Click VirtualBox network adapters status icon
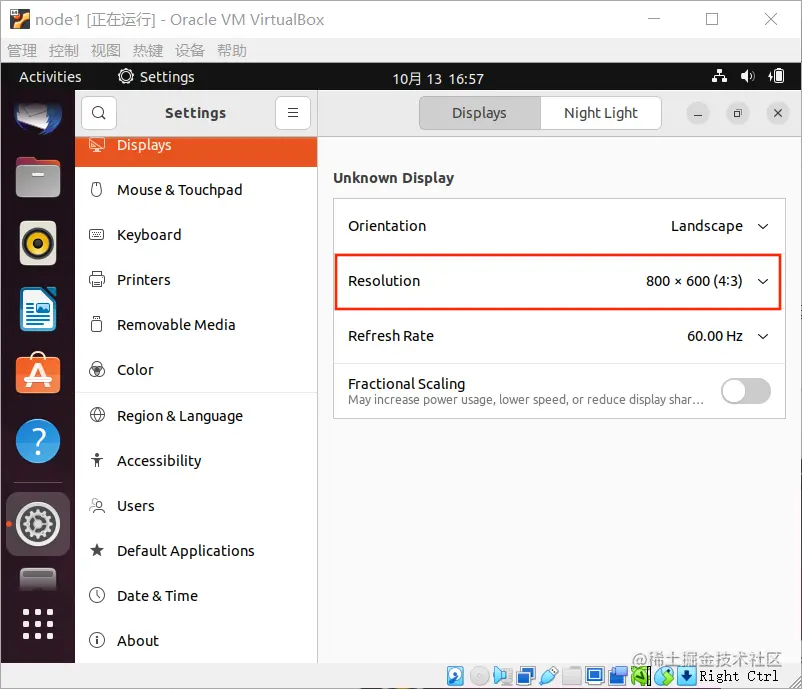Viewport: 802px width, 689px height. (x=526, y=676)
